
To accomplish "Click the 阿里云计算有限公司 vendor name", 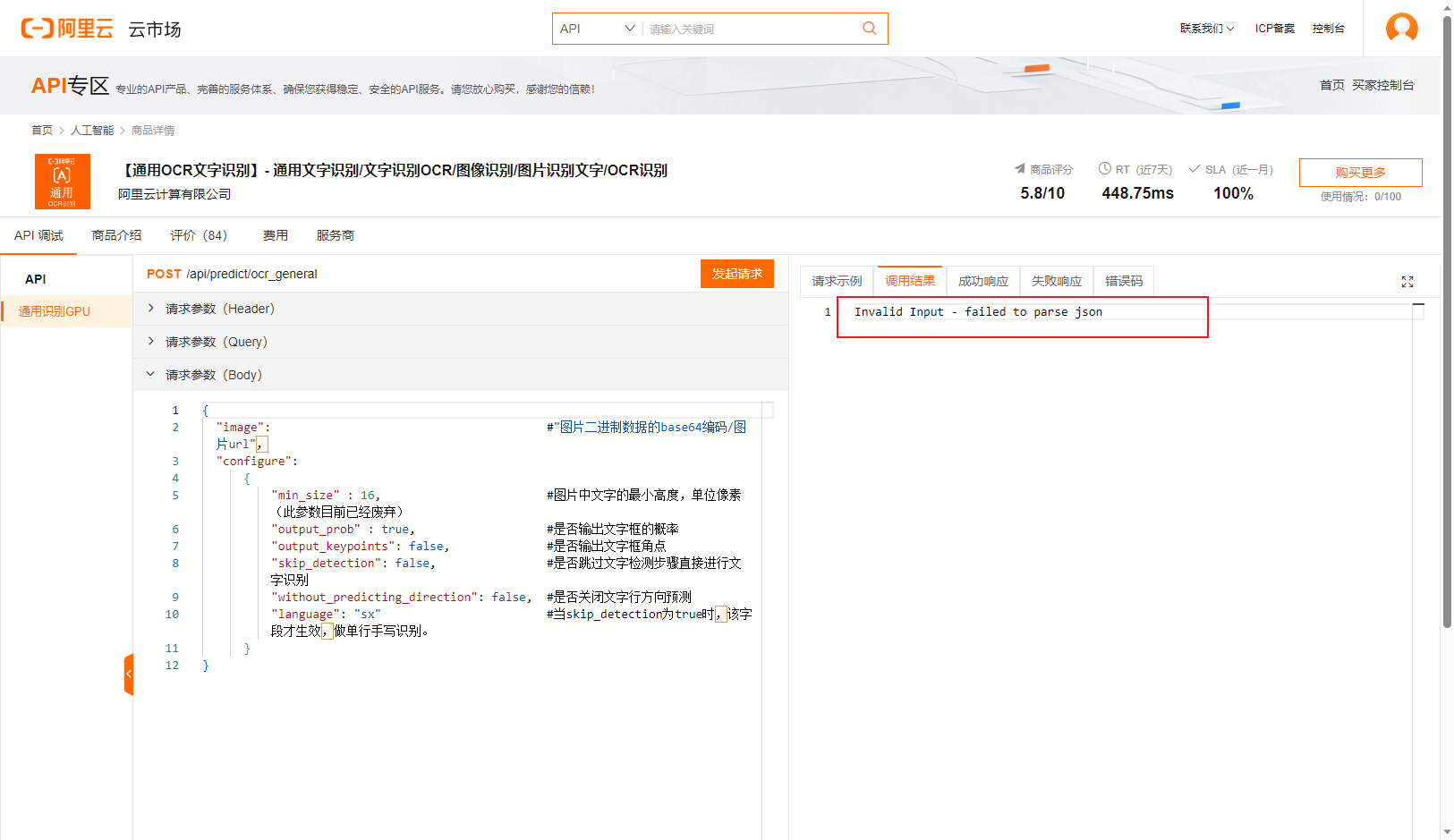I will tap(174, 194).
